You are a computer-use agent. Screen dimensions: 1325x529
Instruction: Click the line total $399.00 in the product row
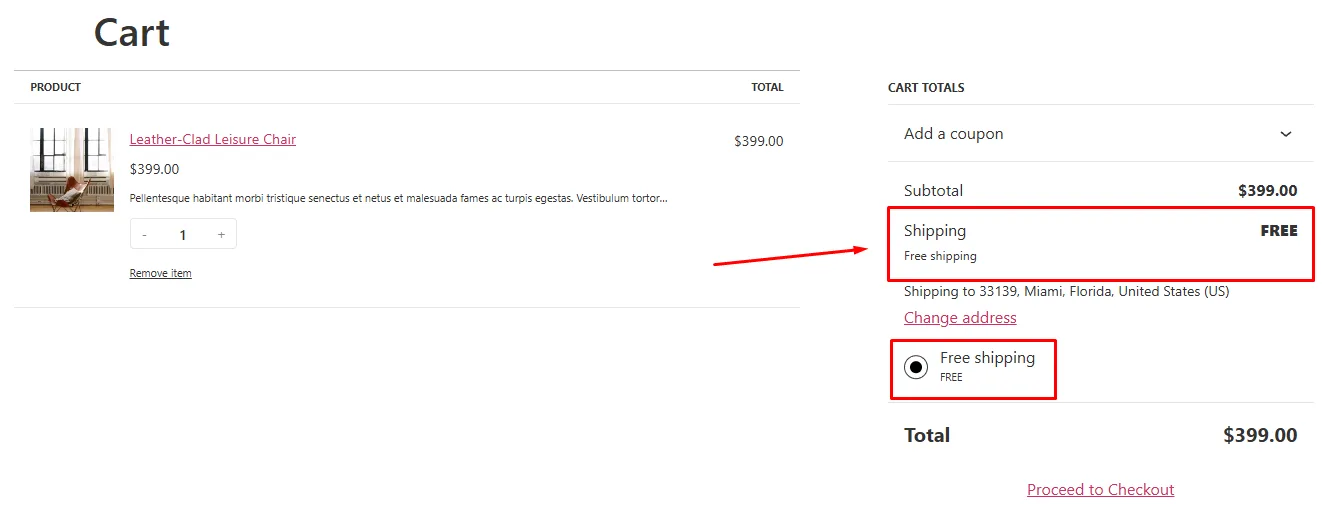point(759,142)
